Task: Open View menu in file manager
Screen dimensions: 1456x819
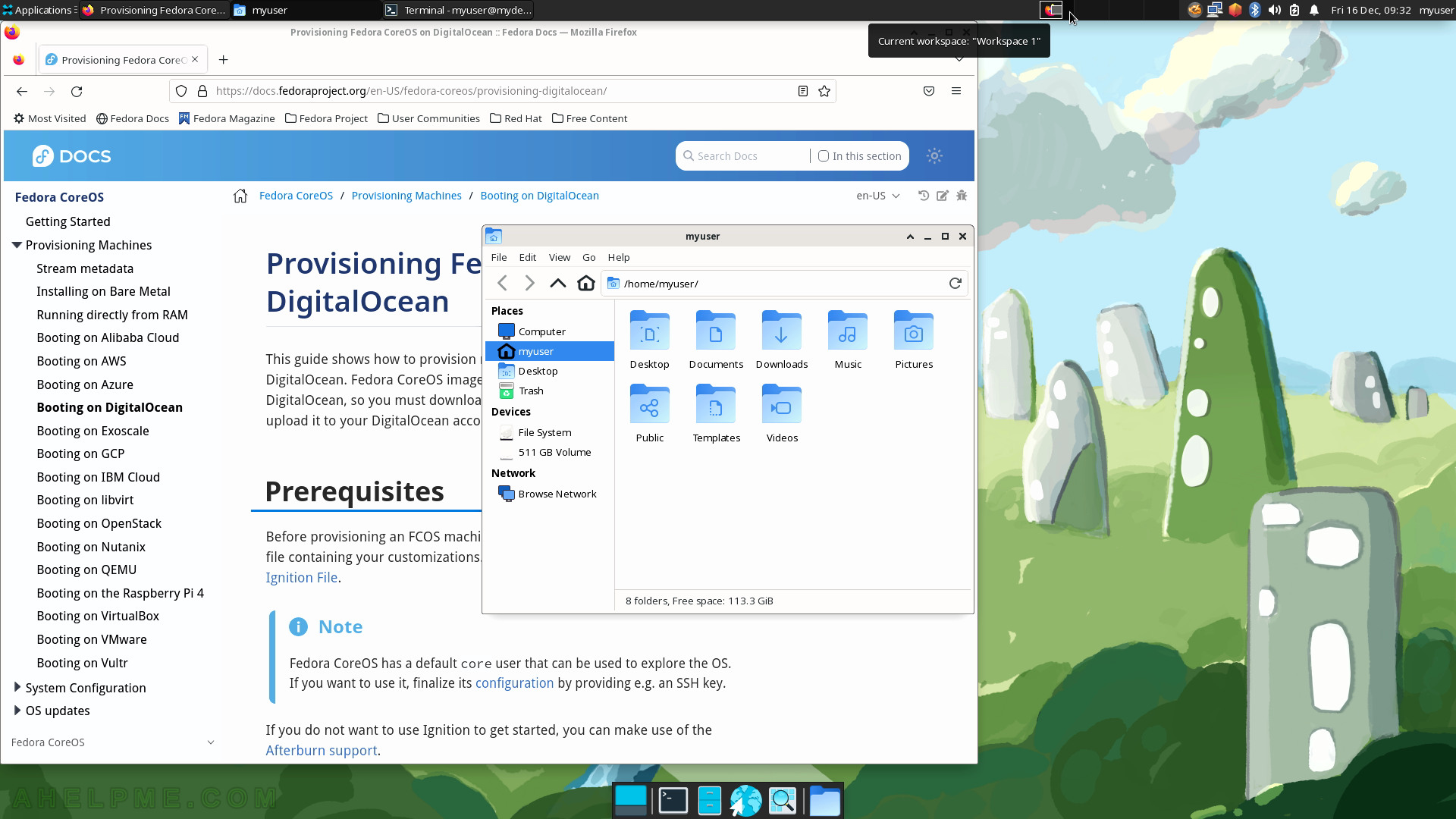Action: coord(560,257)
